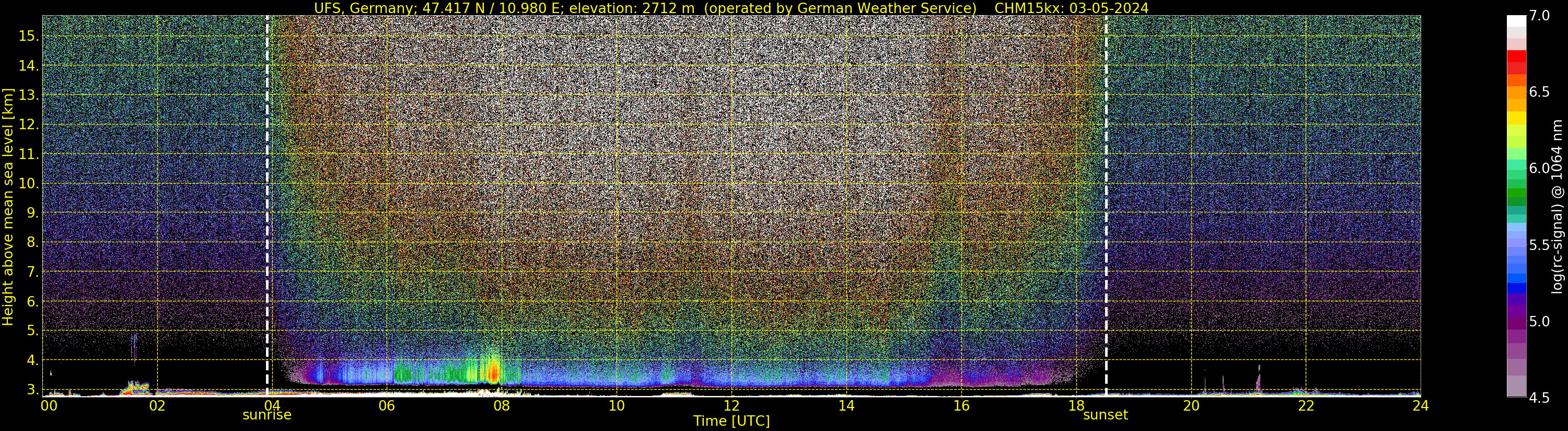Screen dimensions: 1568x431
Task: Click the '13.' height axis tick label
Action: (29, 95)
